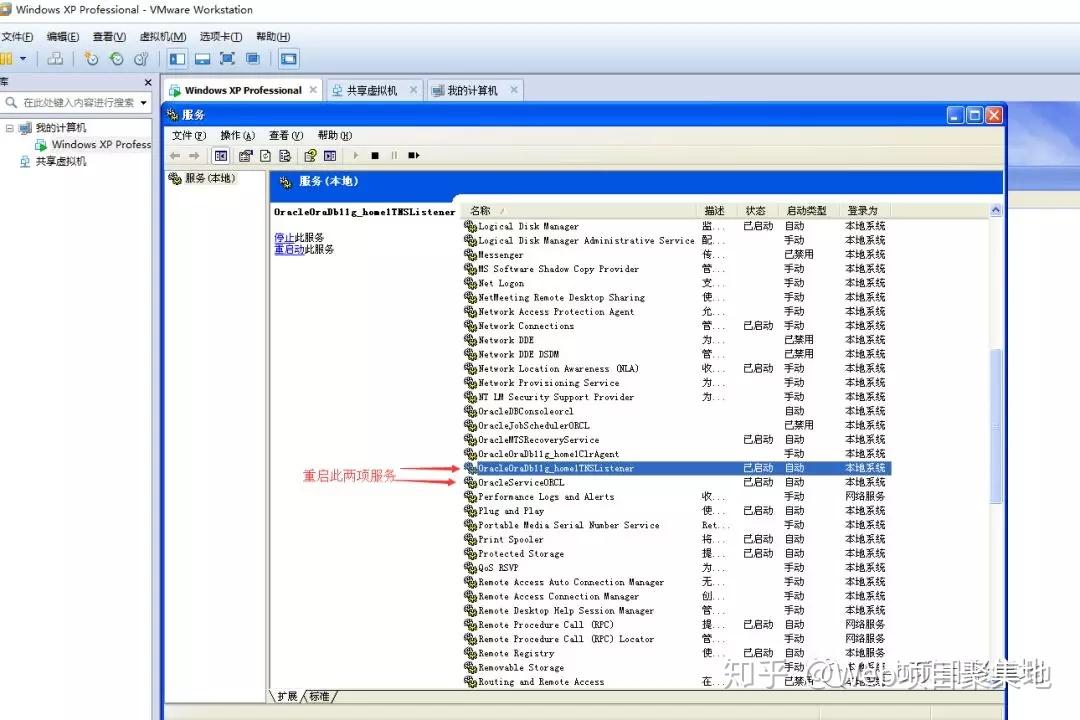Take a snapshot of the virtual machine
Viewport: 1080px width, 720px height.
point(91,59)
